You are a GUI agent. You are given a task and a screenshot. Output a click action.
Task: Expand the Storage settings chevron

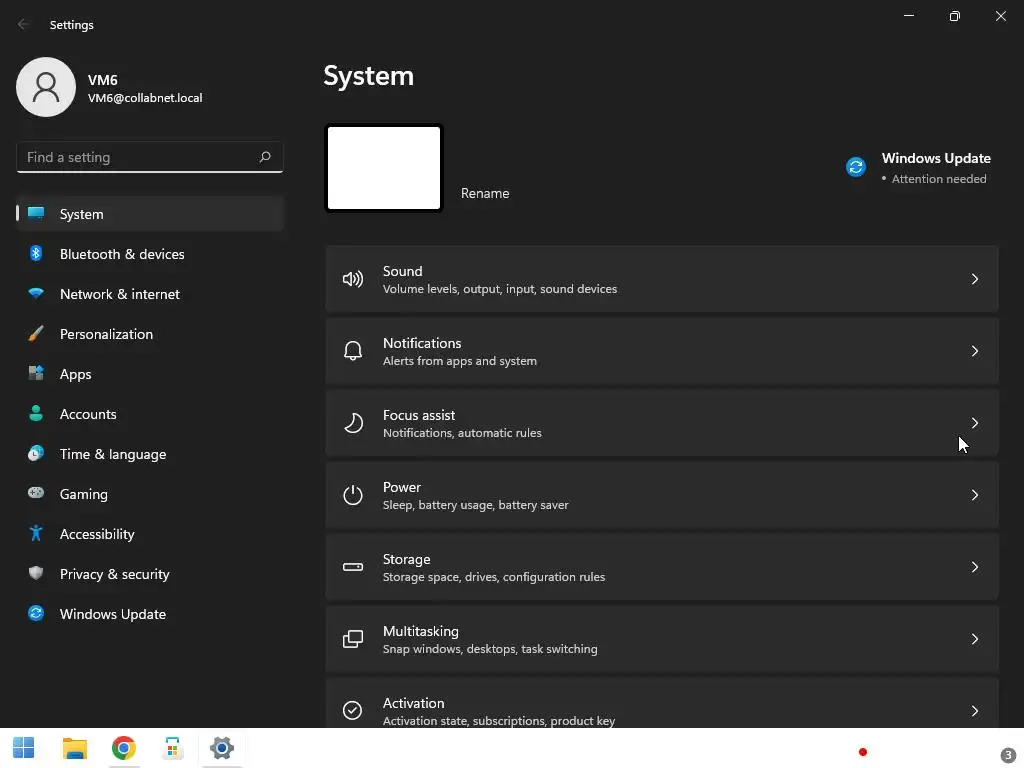point(974,567)
